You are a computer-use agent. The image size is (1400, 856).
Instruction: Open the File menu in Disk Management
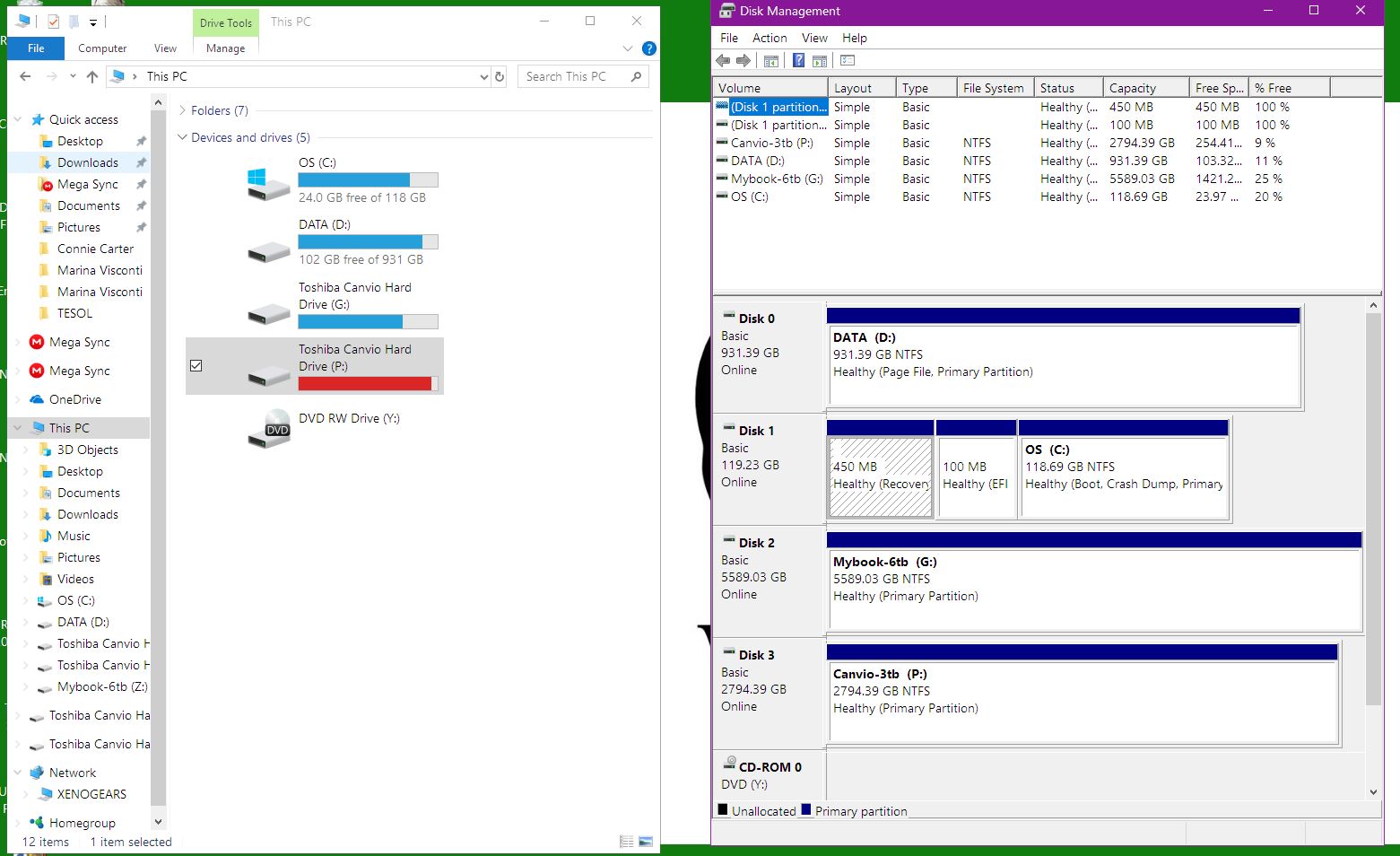click(x=729, y=38)
